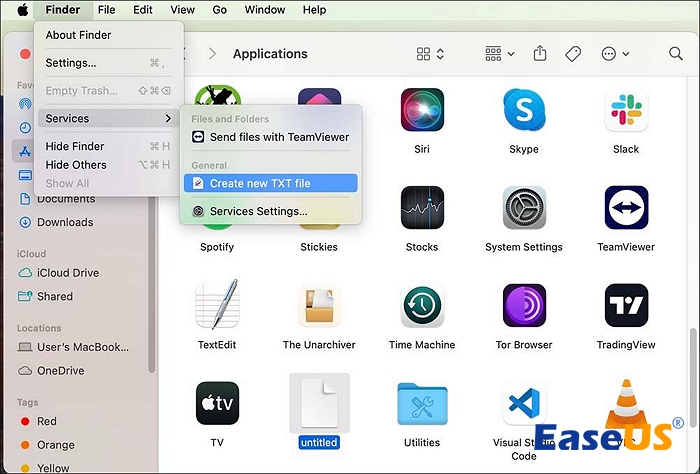The image size is (700, 474).
Task: Launch the Time Machine icon
Action: tap(422, 306)
